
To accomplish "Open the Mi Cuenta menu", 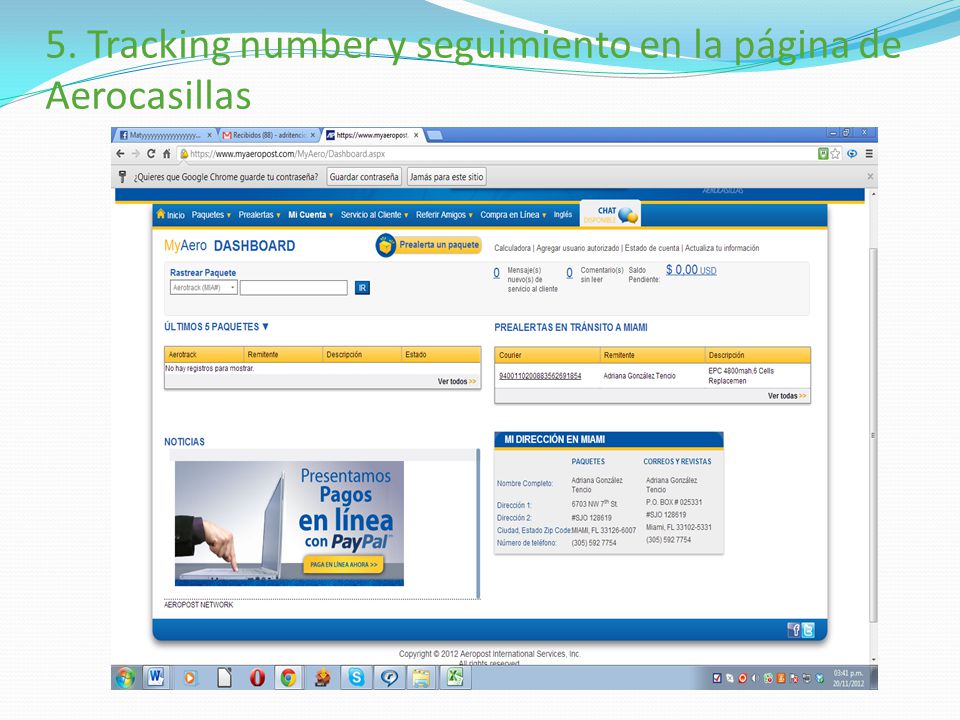I will (311, 215).
